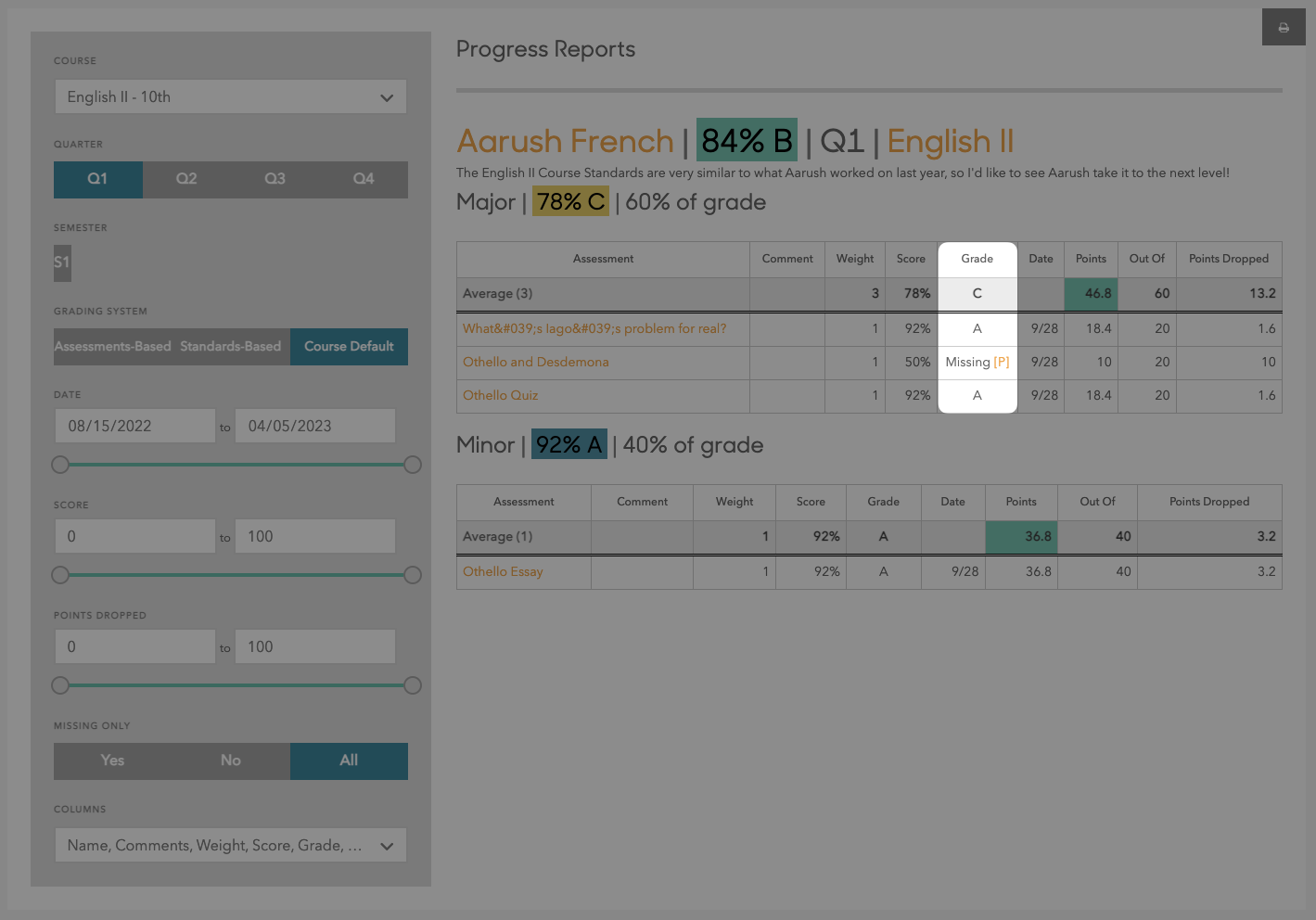This screenshot has width=1316, height=920.
Task: Open the Othello and Desdemona assessment link
Action: (535, 362)
